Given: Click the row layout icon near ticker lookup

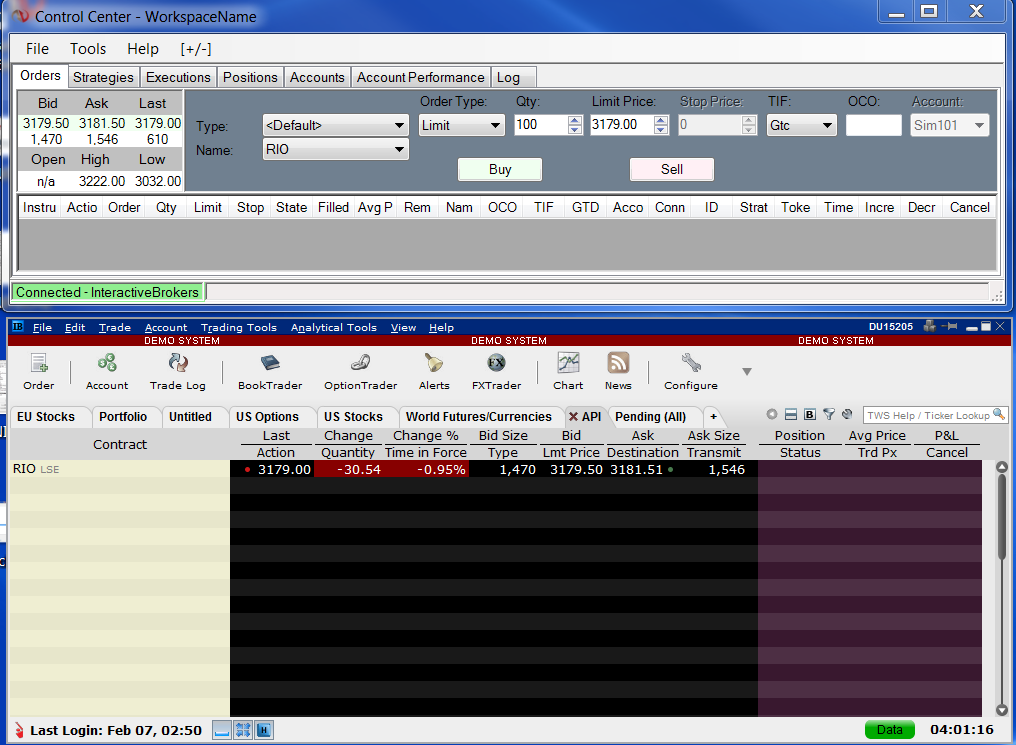Looking at the screenshot, I should (791, 415).
